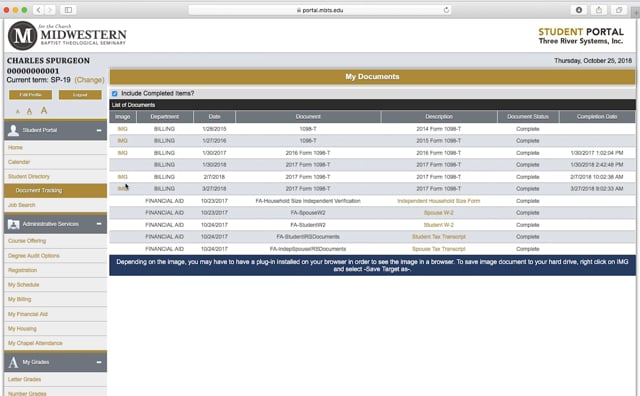Screen dimensions: 640x396
Task: Open IMG for 1/30/2017 billing document
Action: click(x=122, y=153)
